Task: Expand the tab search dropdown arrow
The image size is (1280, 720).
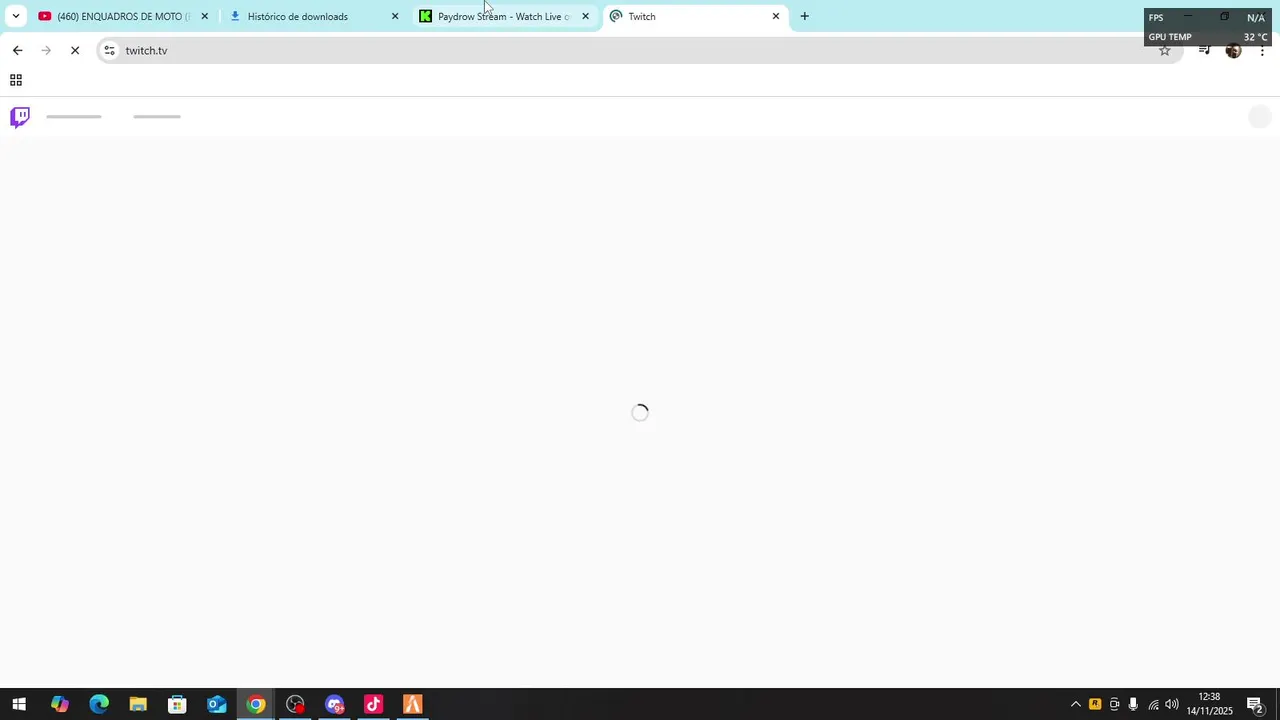Action: [x=15, y=16]
